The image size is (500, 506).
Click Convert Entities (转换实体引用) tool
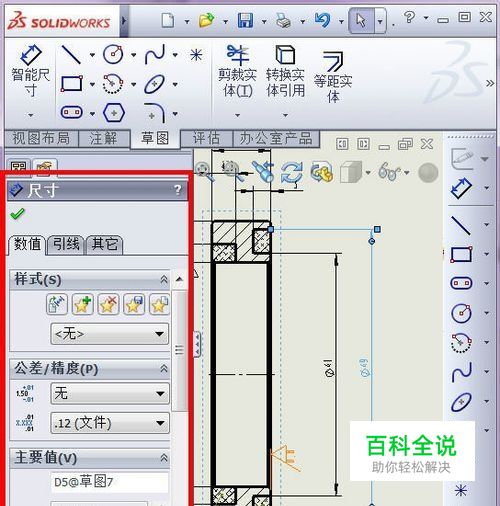[285, 71]
